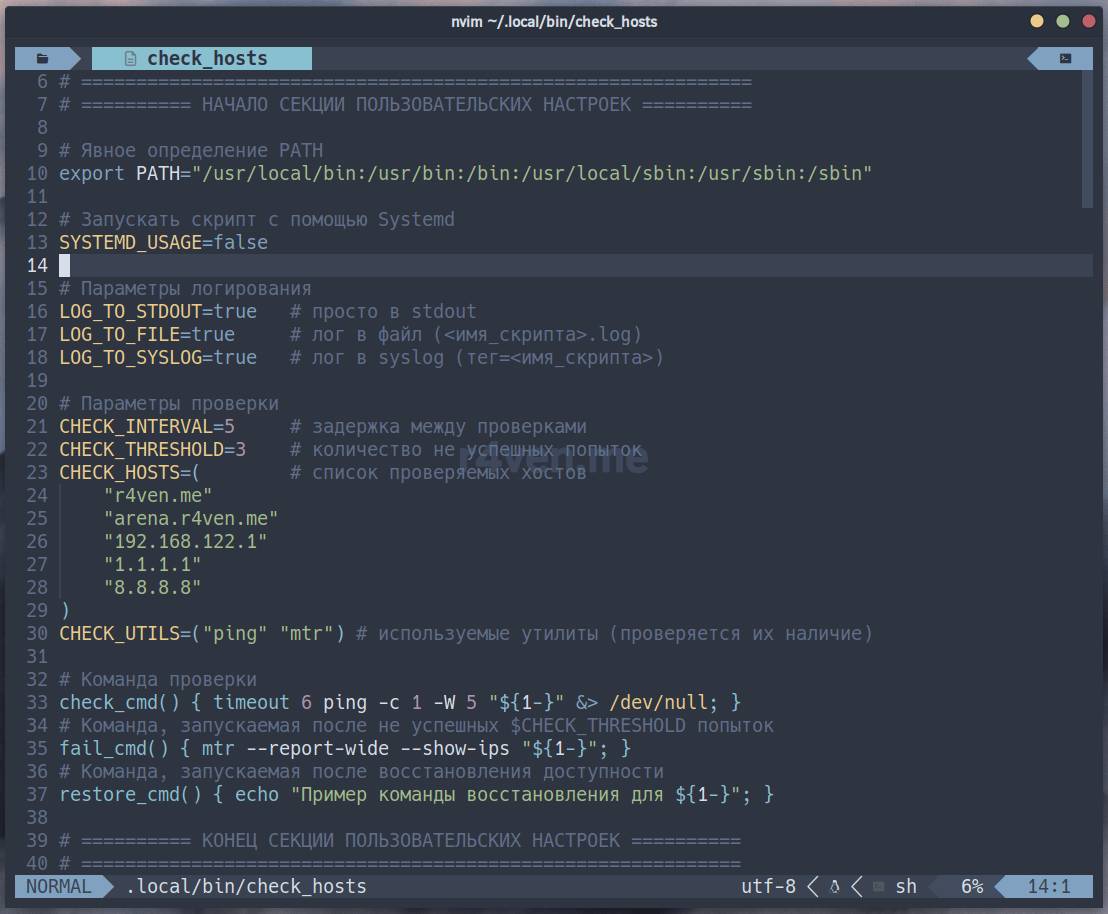Click the vertical scrollbar thumb at right
The image size is (1108, 914).
(1087, 140)
